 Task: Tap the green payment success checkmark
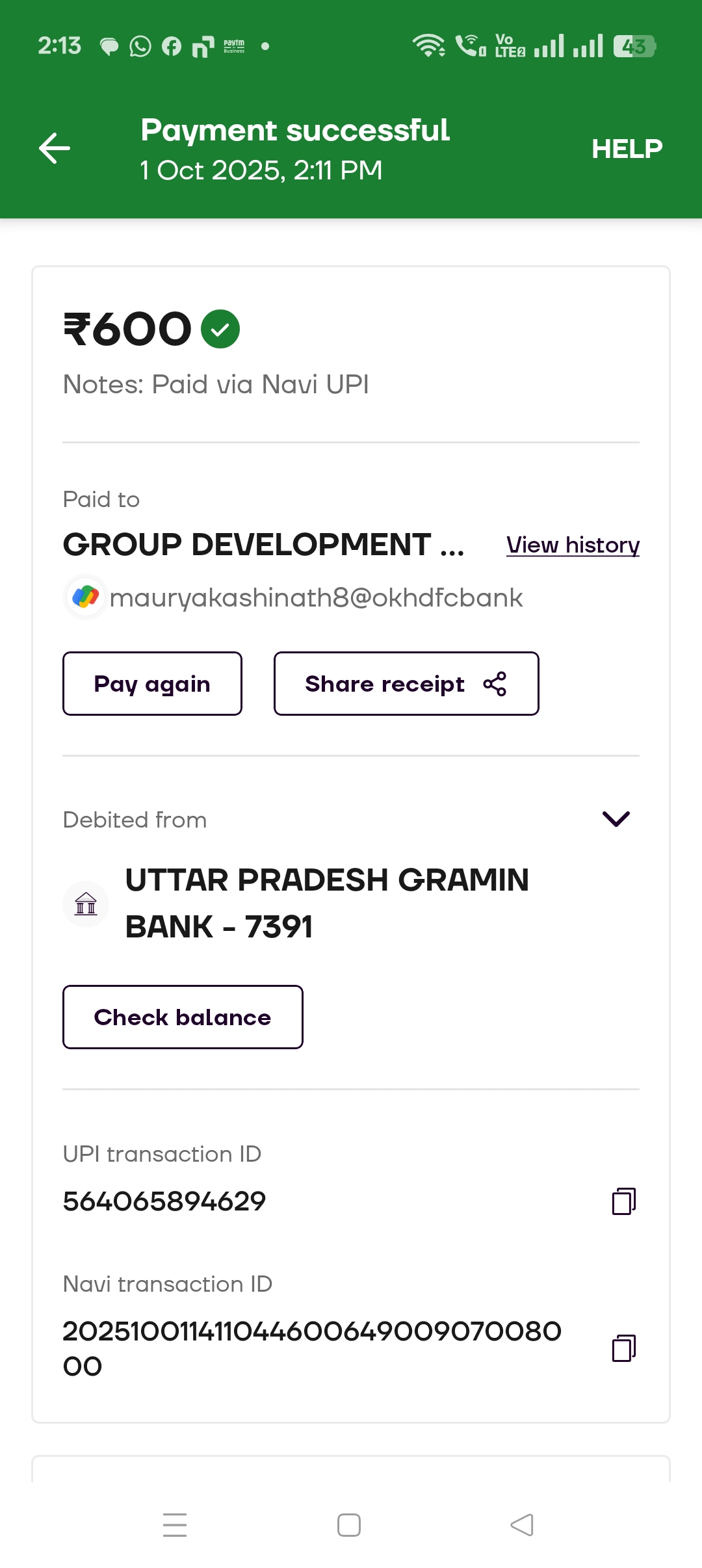[x=220, y=329]
